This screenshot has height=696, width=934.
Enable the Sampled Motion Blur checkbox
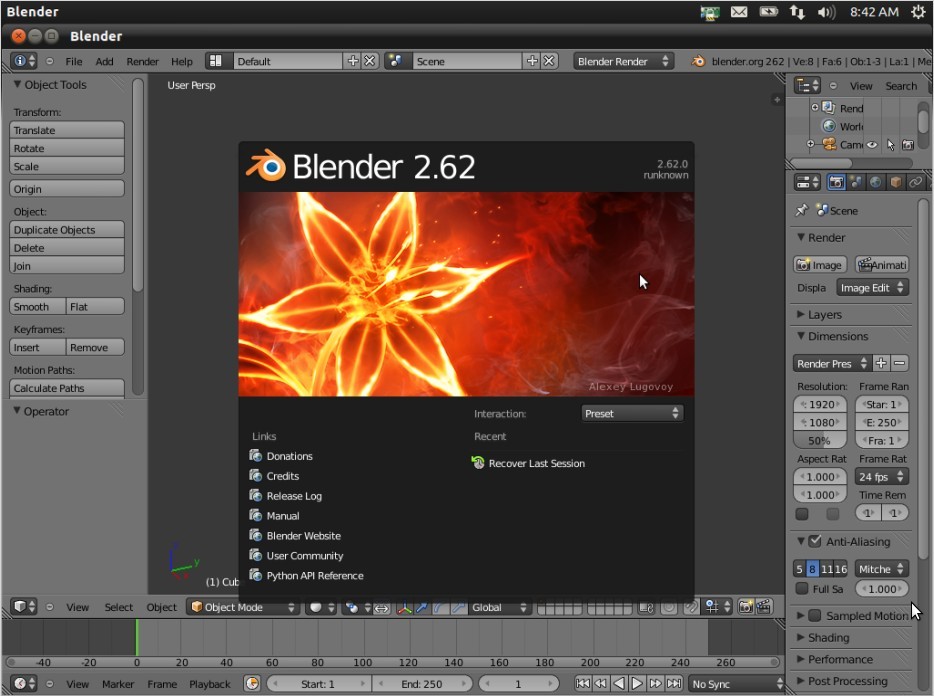pos(815,616)
